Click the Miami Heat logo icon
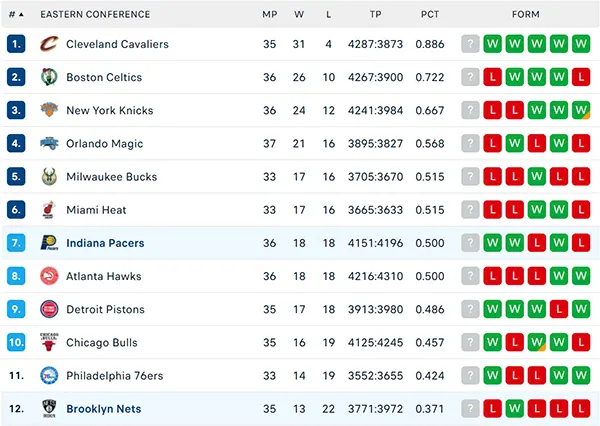This screenshot has height=426, width=600. [49, 210]
